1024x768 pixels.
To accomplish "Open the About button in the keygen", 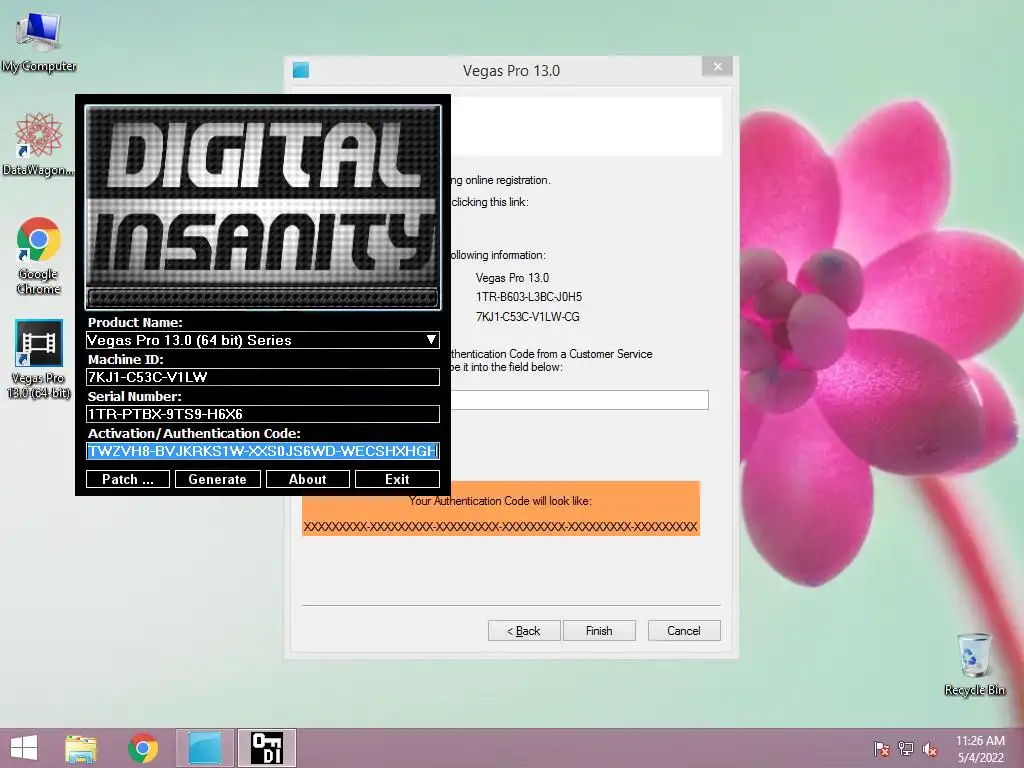I will [x=308, y=479].
